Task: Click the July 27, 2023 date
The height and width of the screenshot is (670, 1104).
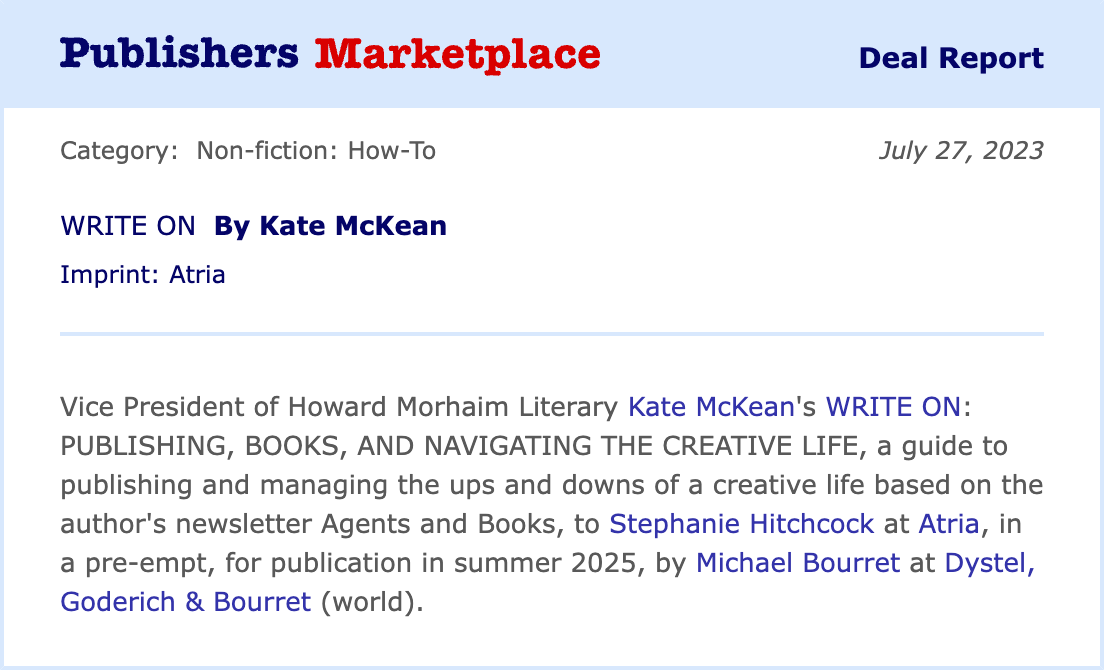Action: click(x=960, y=151)
